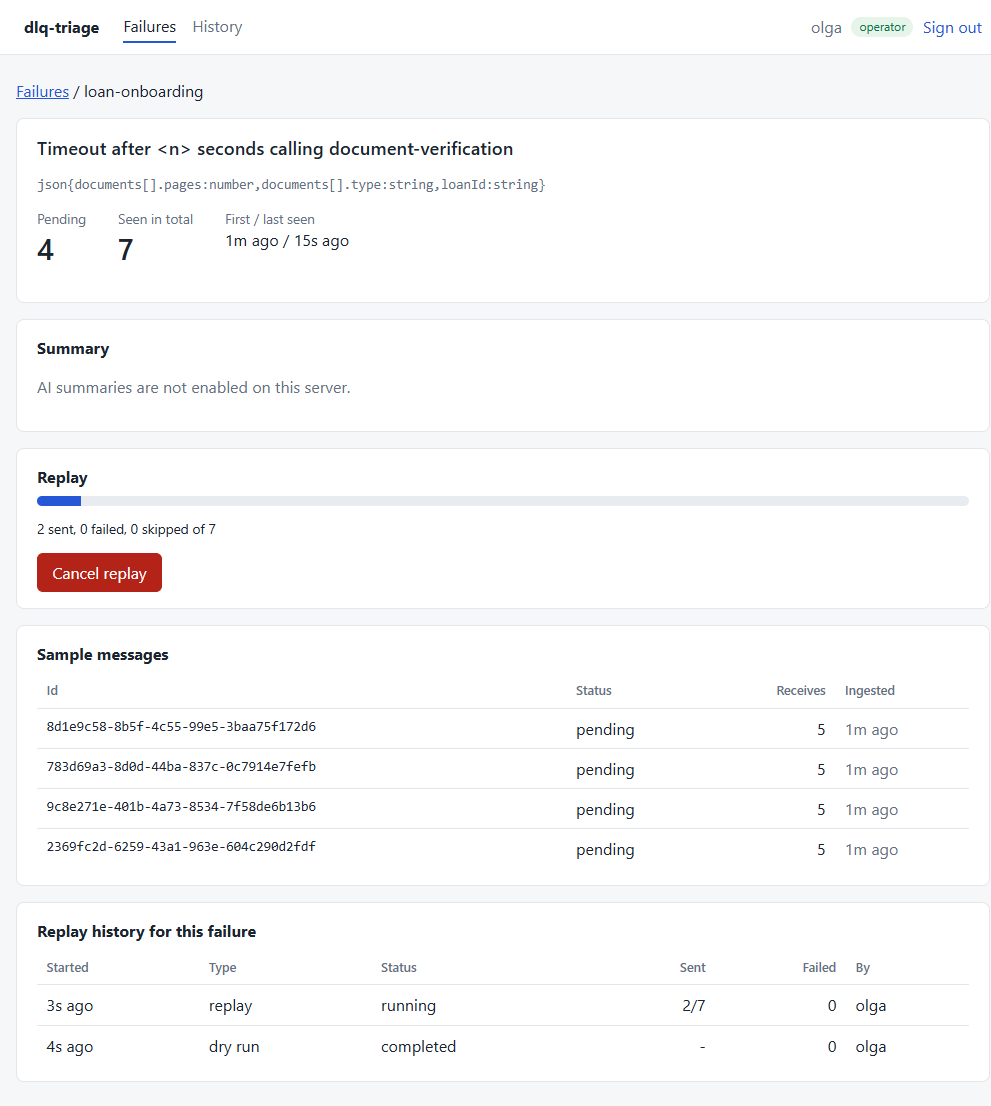Image resolution: width=991 pixels, height=1106 pixels.
Task: Click the Status header in Sample messages
Action: pos(594,691)
